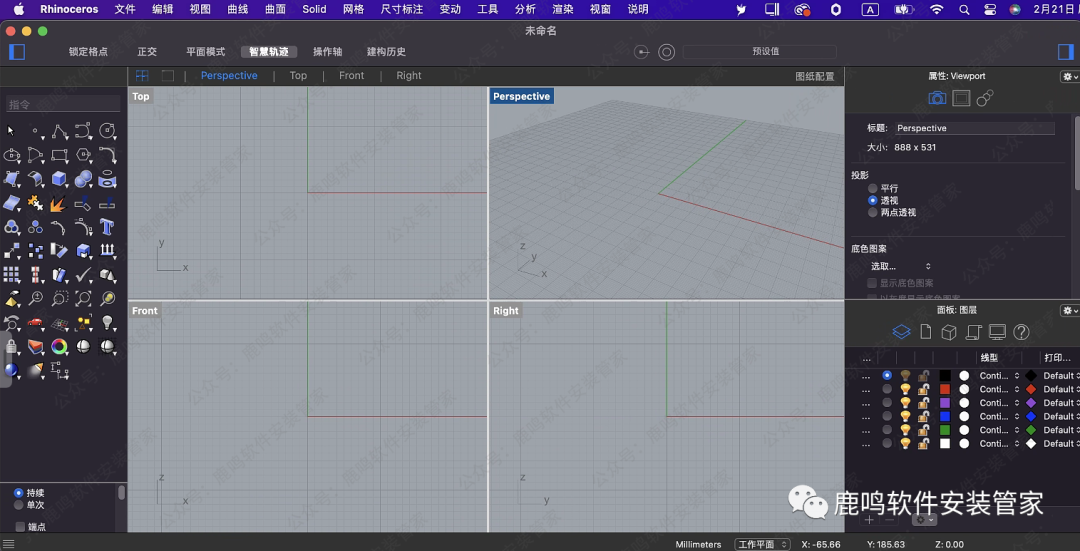Enable the 端点 osnap checkbox
This screenshot has width=1080, height=551.
20,526
